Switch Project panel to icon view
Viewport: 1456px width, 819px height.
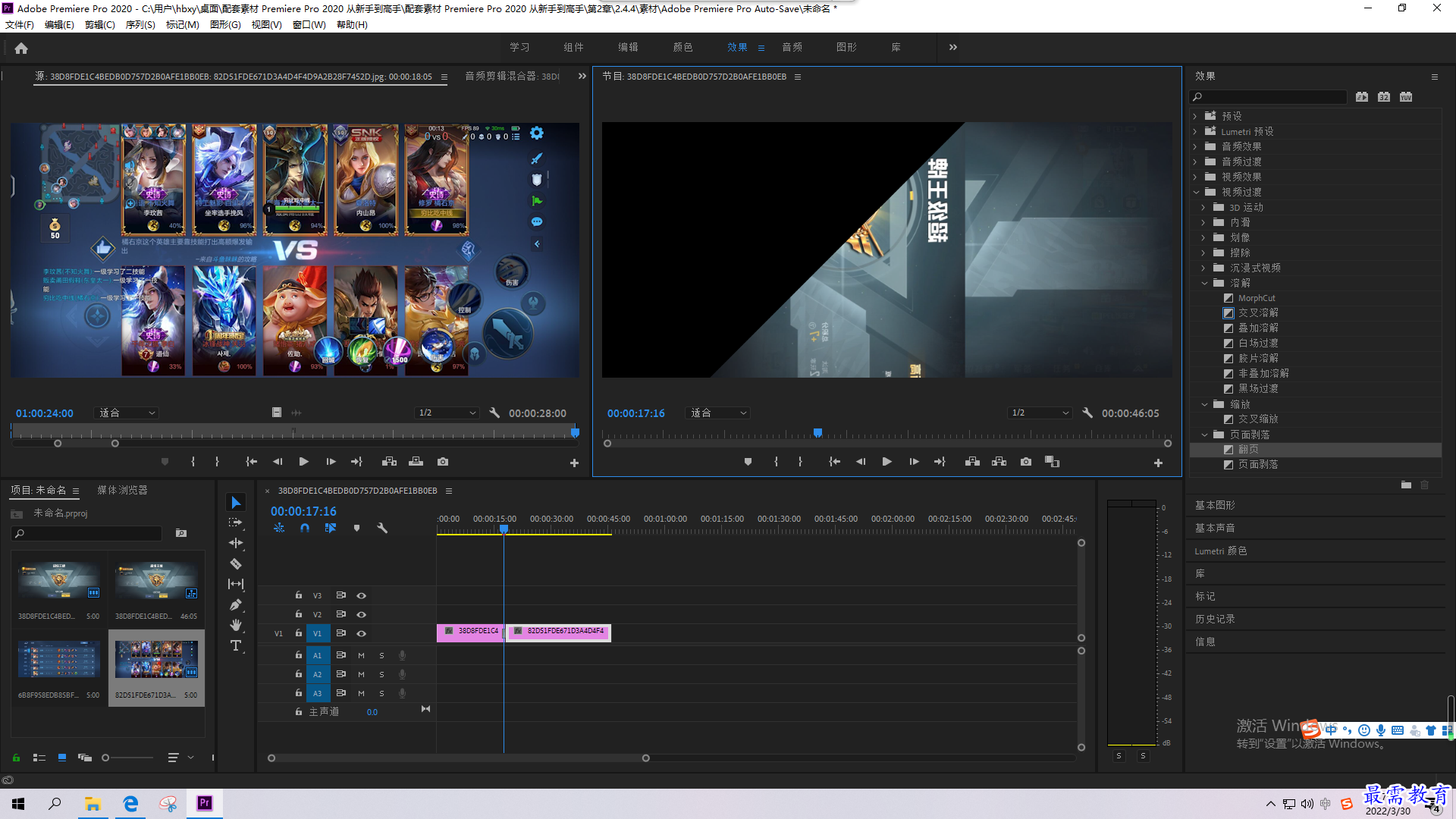[x=62, y=757]
